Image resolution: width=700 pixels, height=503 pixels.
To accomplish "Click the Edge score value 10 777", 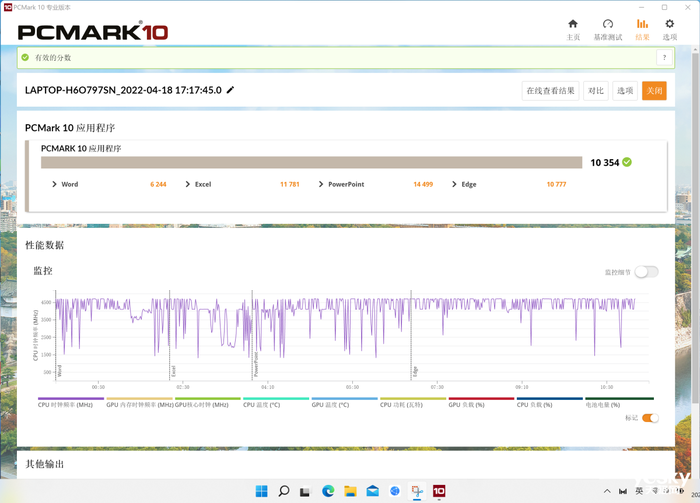I will click(x=556, y=184).
